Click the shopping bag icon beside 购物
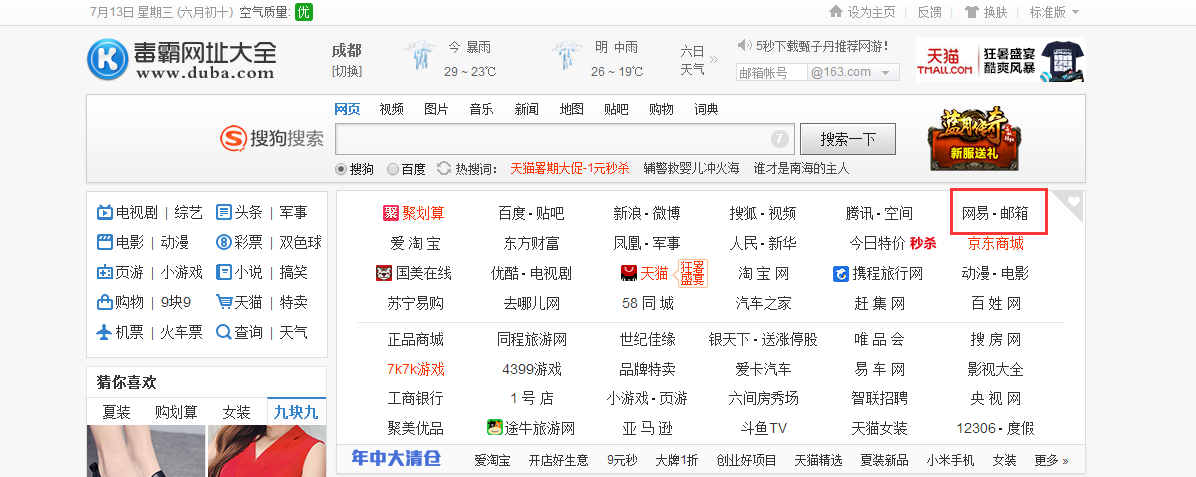Image resolution: width=1196 pixels, height=477 pixels. (104, 302)
